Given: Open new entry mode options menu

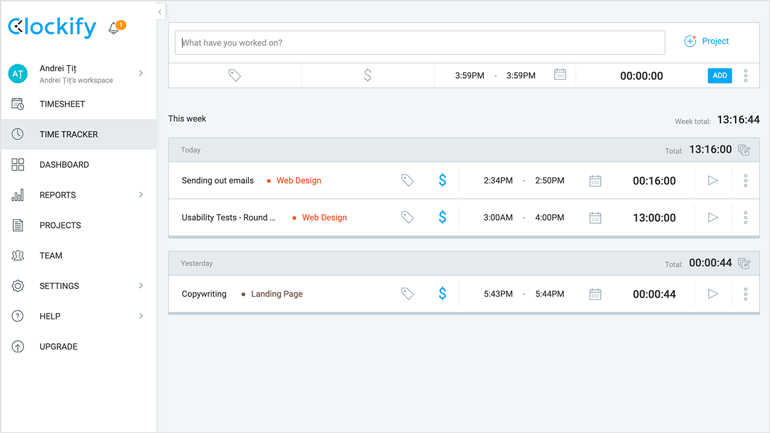Looking at the screenshot, I should click(x=745, y=76).
